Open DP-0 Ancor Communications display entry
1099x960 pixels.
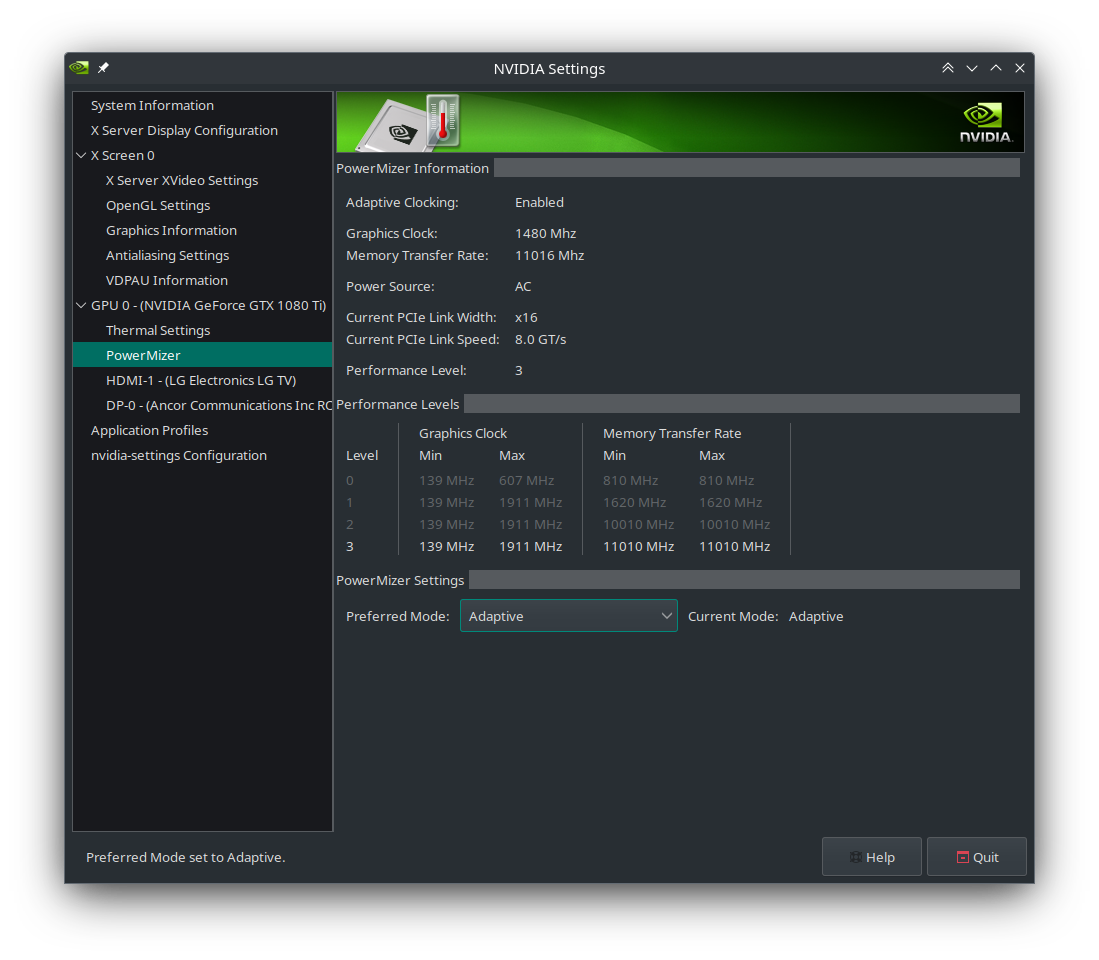(x=219, y=406)
